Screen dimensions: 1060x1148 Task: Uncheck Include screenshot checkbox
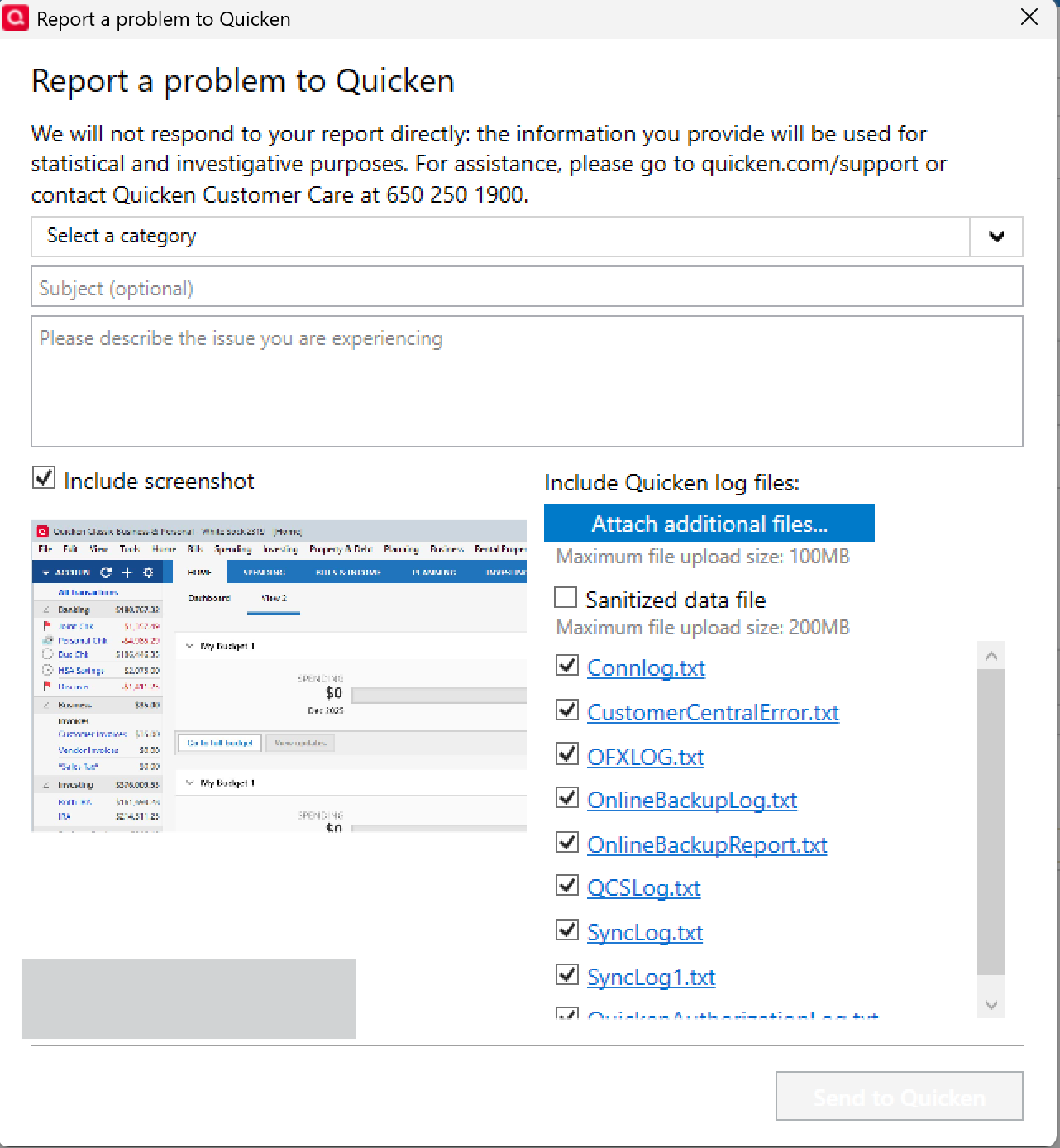44,477
